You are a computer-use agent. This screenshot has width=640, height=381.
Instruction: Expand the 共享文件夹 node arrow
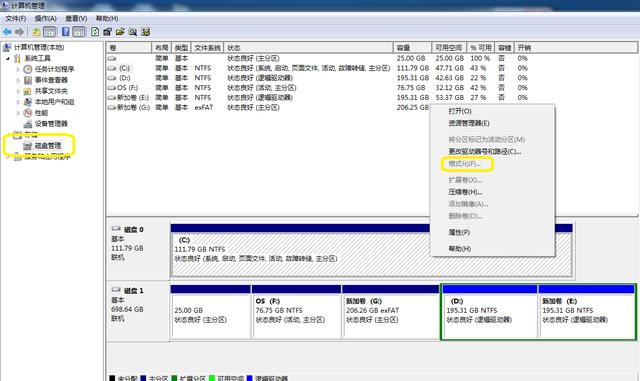coord(18,91)
